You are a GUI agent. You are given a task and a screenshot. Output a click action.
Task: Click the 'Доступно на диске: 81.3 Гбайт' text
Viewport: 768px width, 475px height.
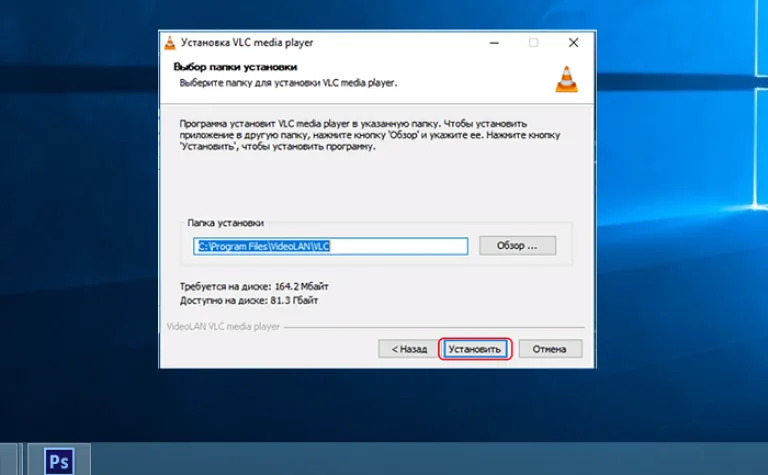[248, 300]
